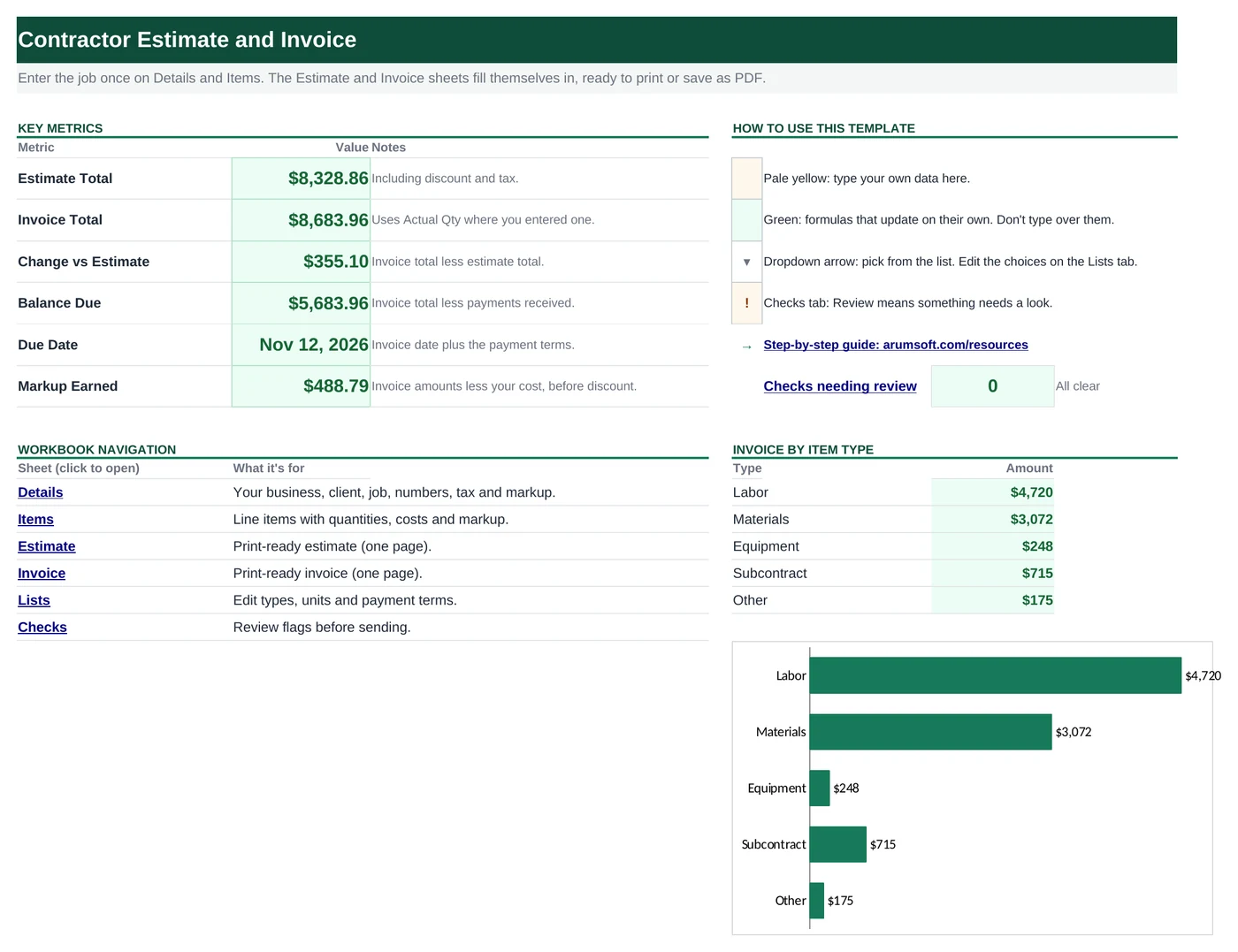Click the All clear status text
The image size is (1238, 952).
[1078, 386]
